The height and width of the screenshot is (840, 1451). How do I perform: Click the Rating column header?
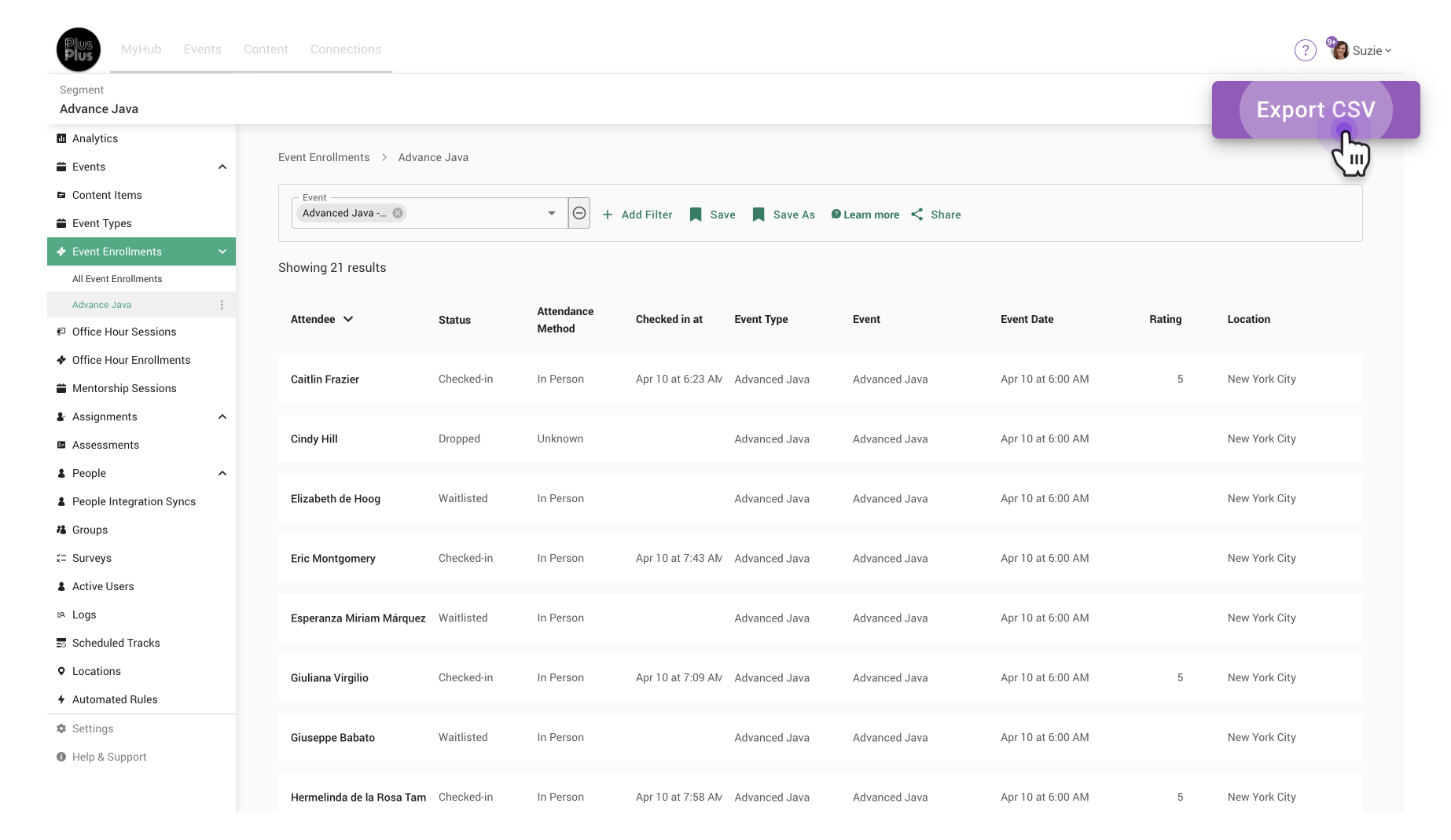click(x=1165, y=319)
